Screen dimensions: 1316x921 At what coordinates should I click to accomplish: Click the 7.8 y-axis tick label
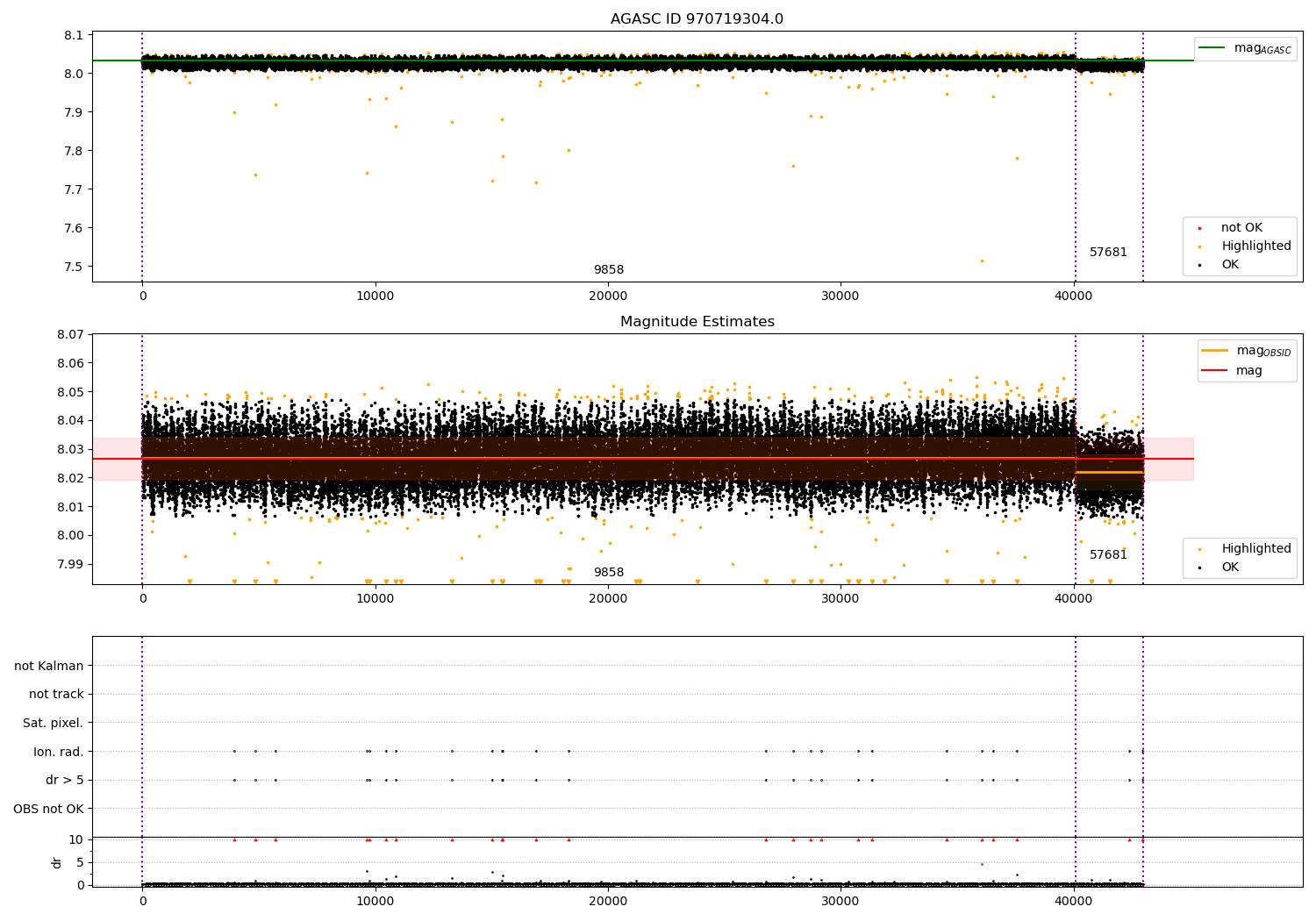pyautogui.click(x=75, y=151)
